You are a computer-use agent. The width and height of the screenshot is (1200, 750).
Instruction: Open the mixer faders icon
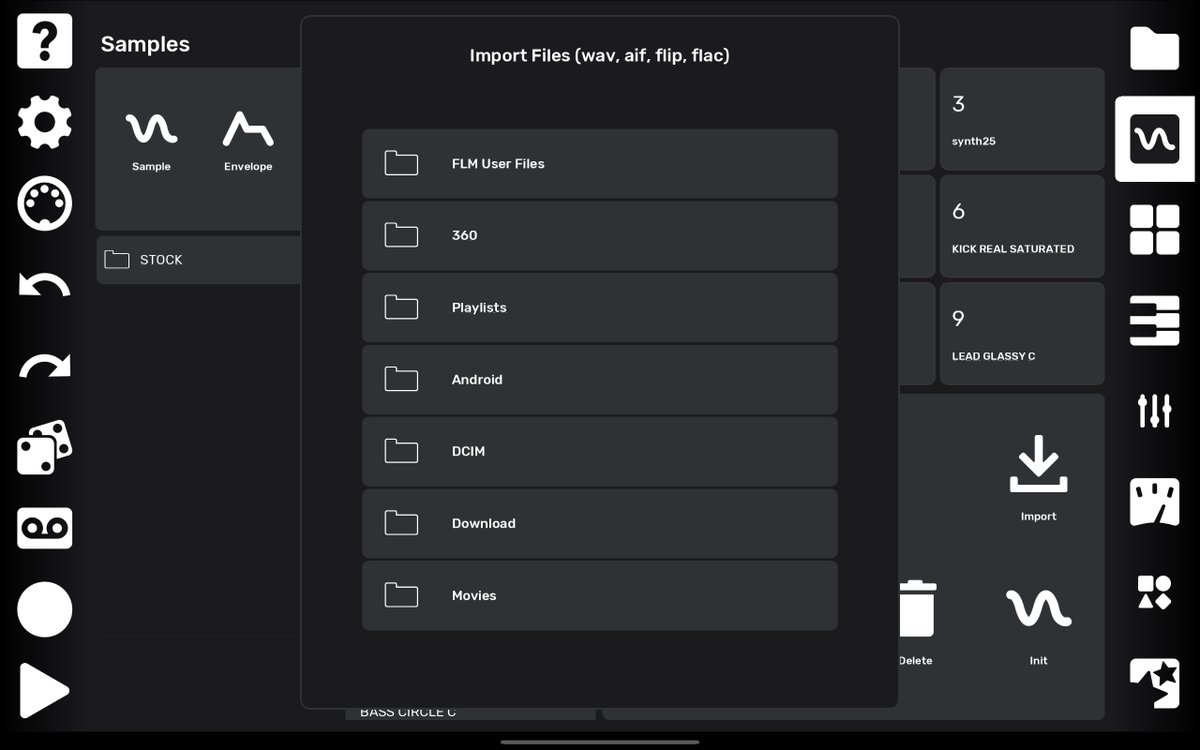tap(1155, 410)
